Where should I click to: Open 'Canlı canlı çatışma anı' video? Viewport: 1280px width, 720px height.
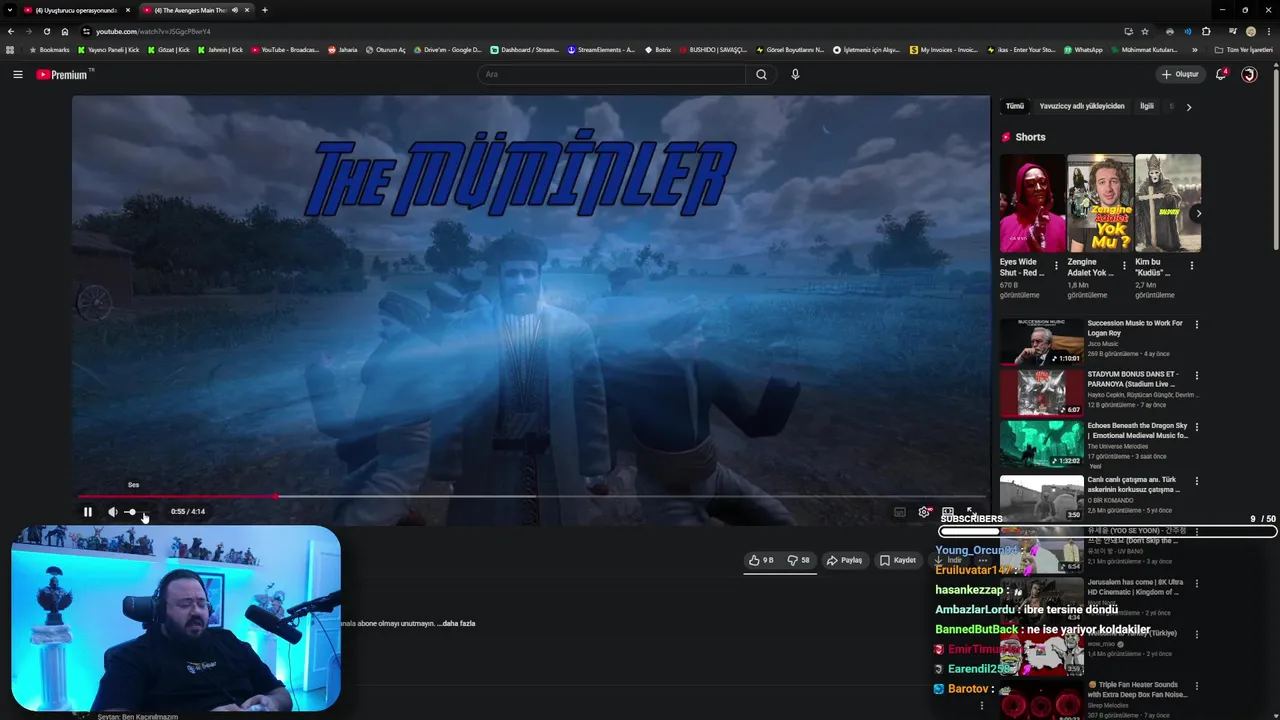(x=1134, y=484)
